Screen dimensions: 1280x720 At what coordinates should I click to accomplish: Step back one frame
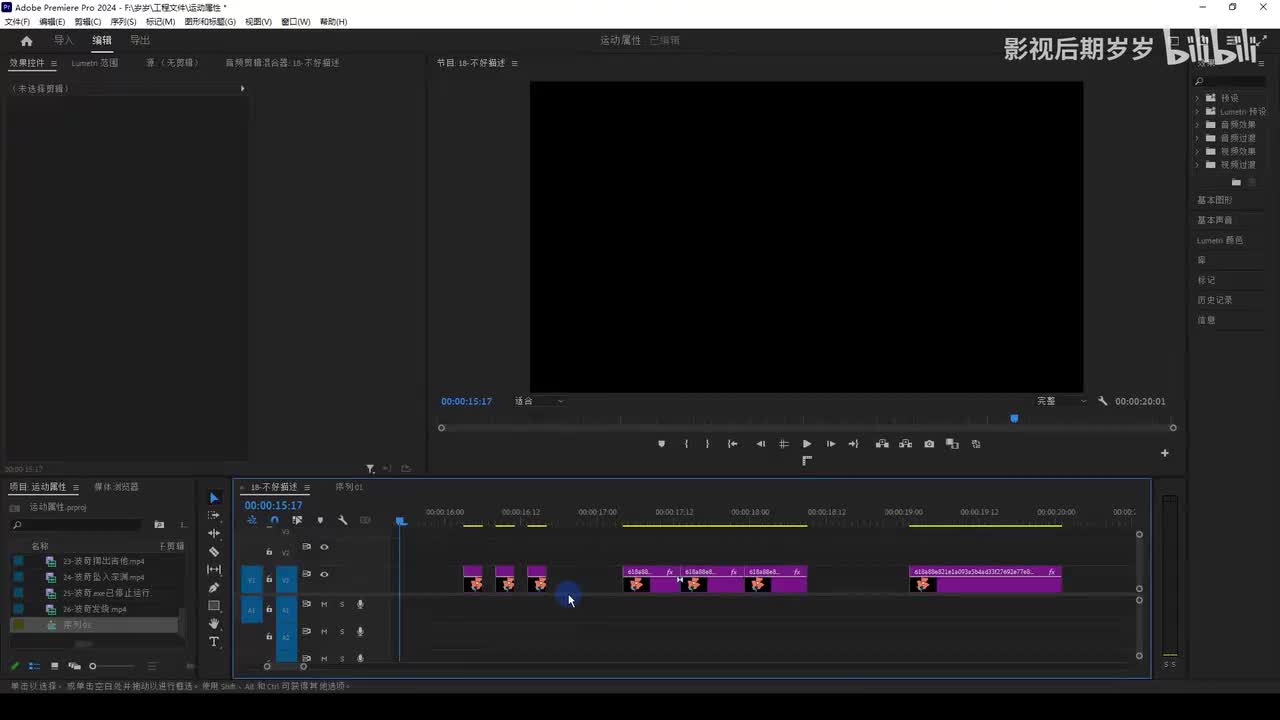760,444
